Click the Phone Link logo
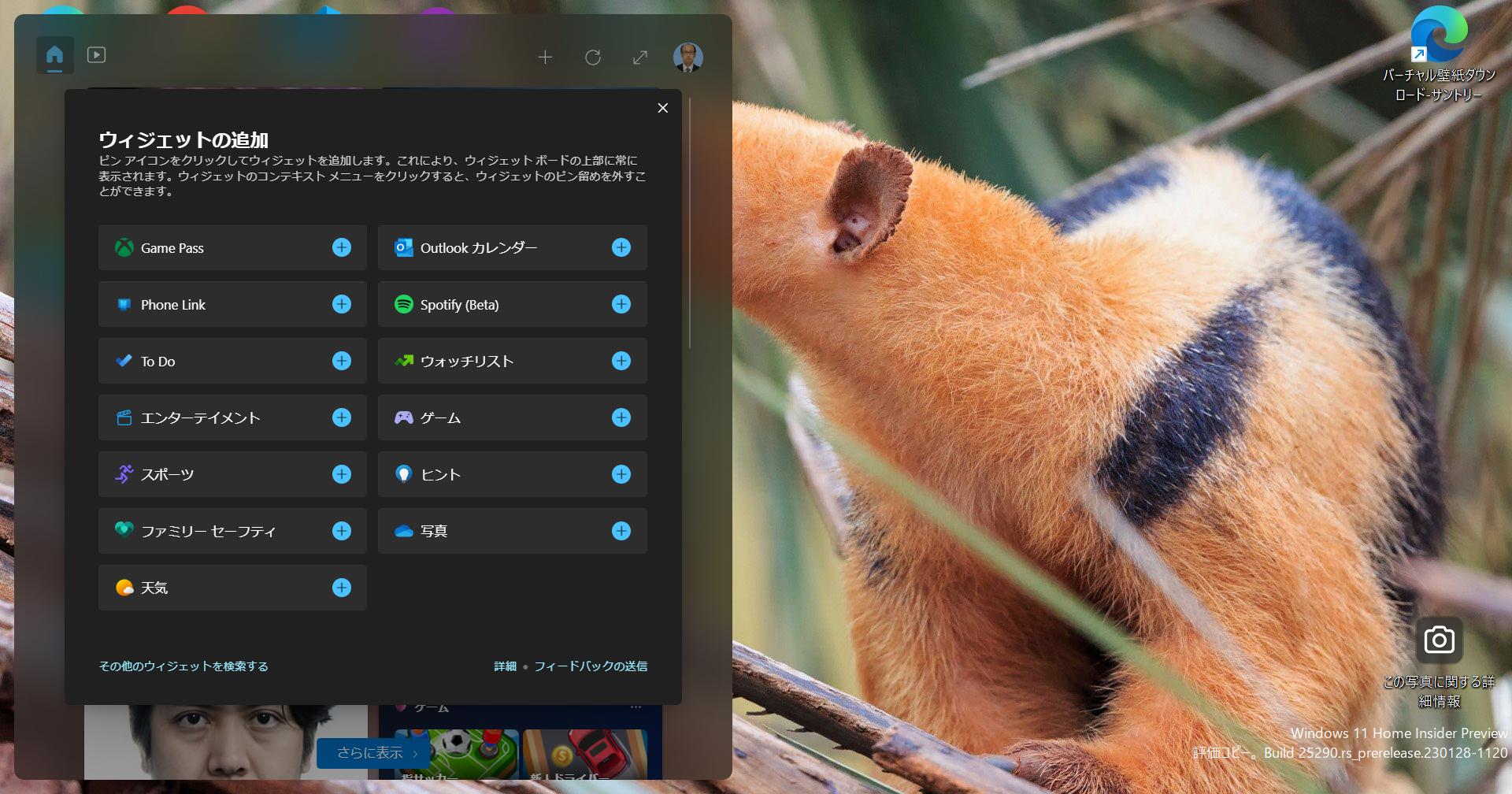The height and width of the screenshot is (794, 1512). point(124,304)
